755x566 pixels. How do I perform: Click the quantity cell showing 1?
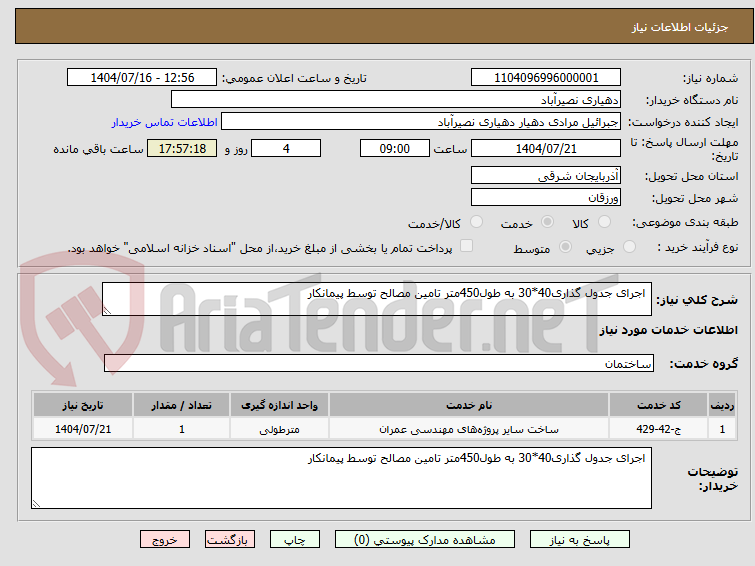click(x=182, y=429)
